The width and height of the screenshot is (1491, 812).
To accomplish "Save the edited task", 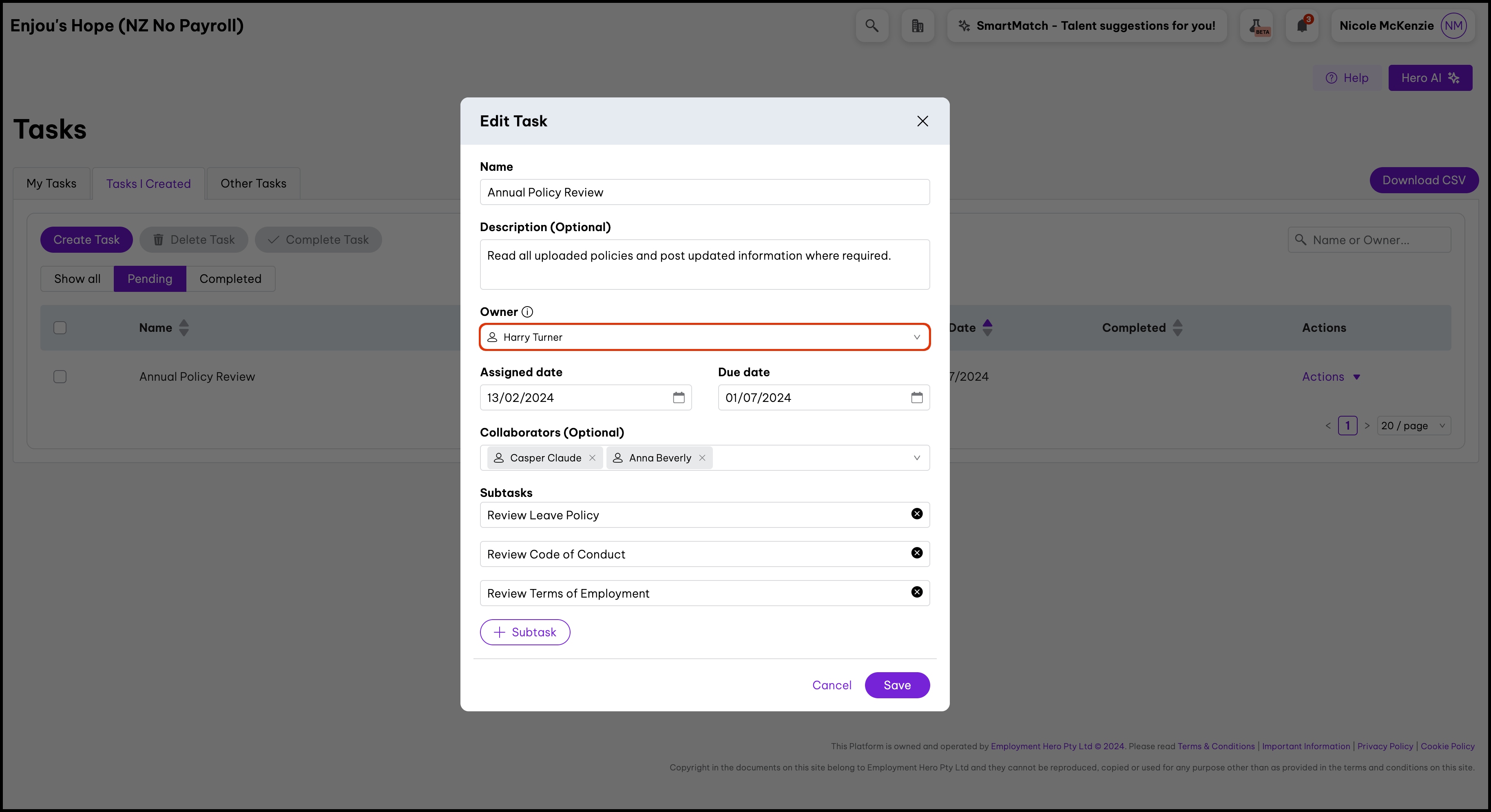I will tap(896, 685).
